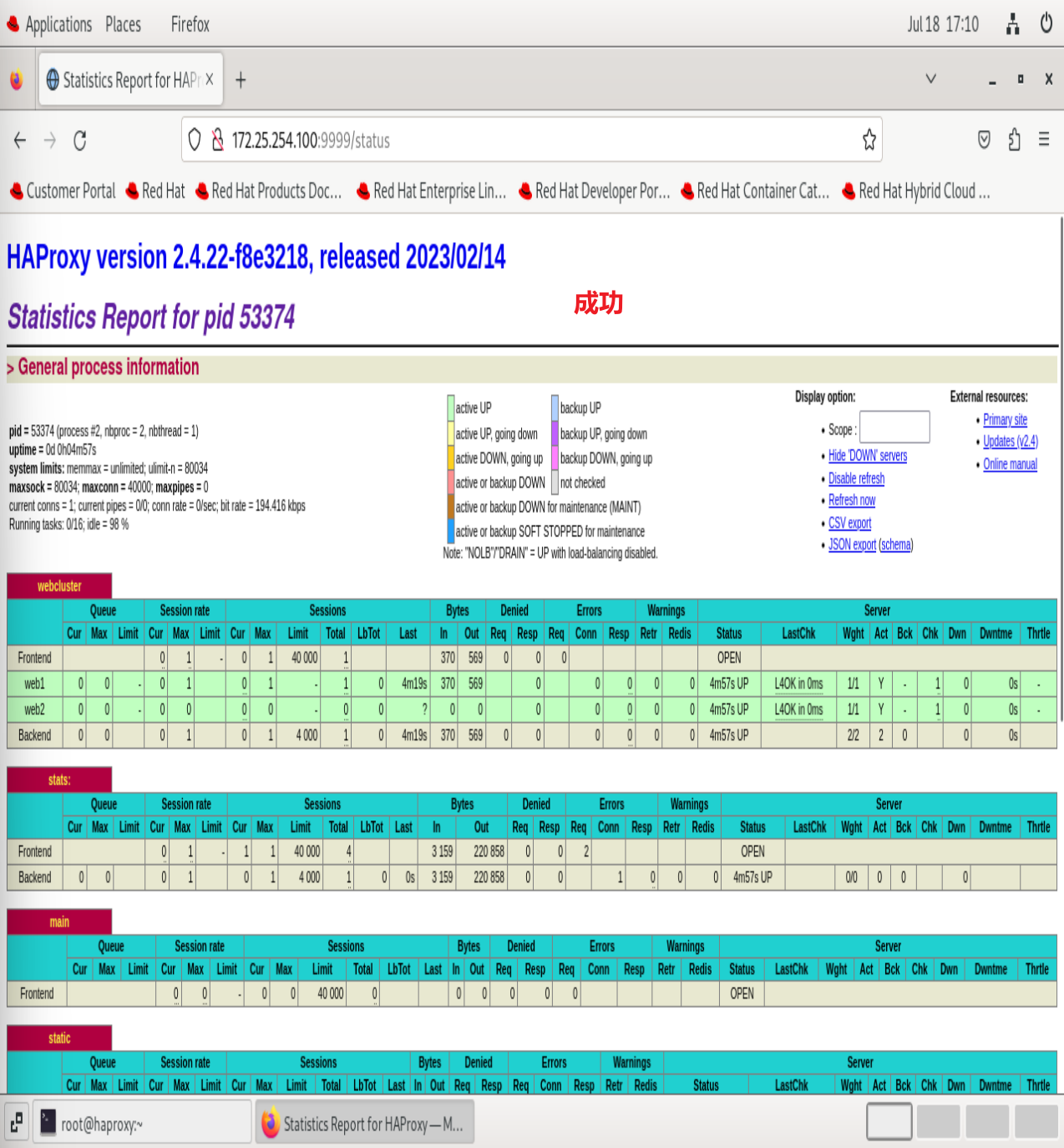Viewport: 1064px width, 1148px height.
Task: Open the JSON schema link
Action: tap(896, 544)
